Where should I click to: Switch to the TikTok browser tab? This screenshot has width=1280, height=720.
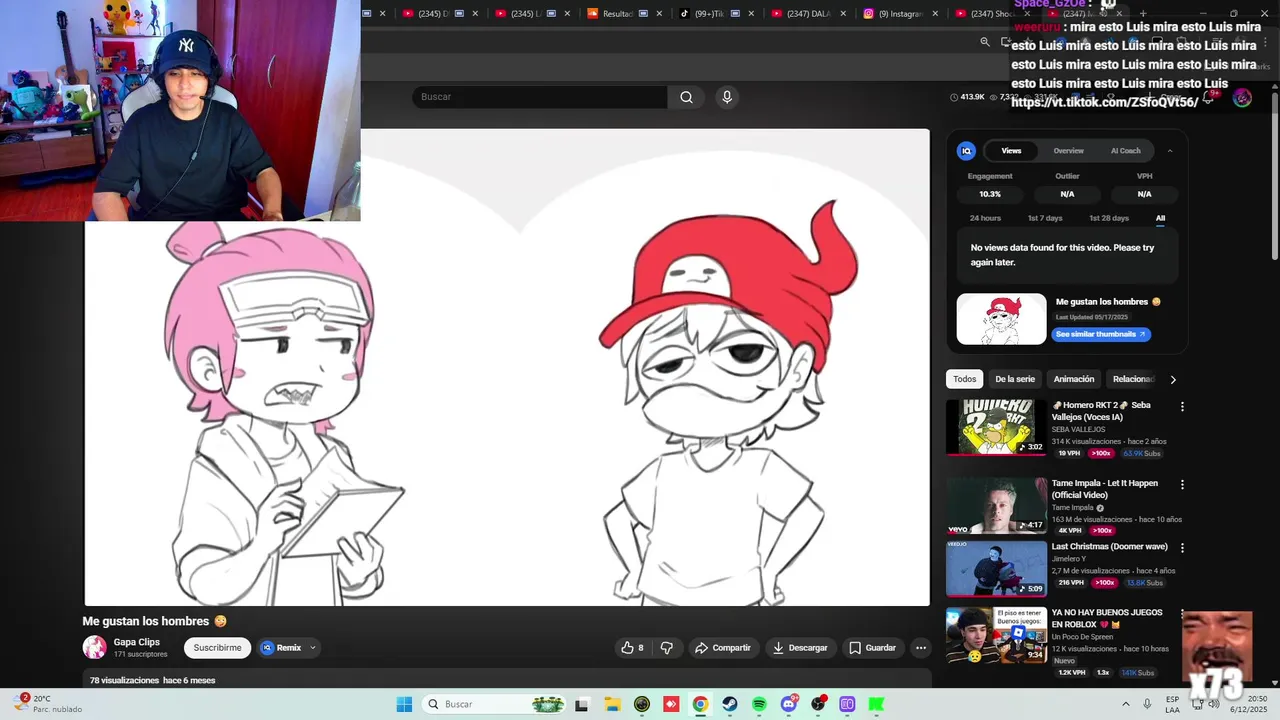click(x=715, y=14)
